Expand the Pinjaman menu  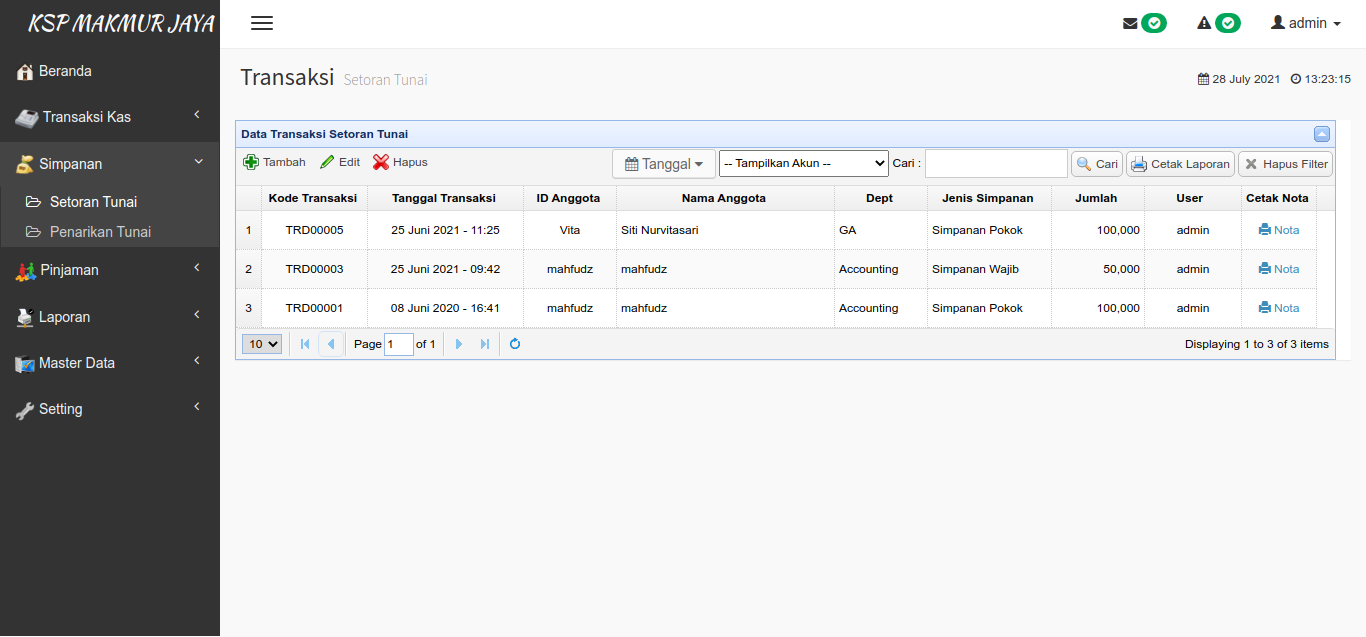[110, 270]
